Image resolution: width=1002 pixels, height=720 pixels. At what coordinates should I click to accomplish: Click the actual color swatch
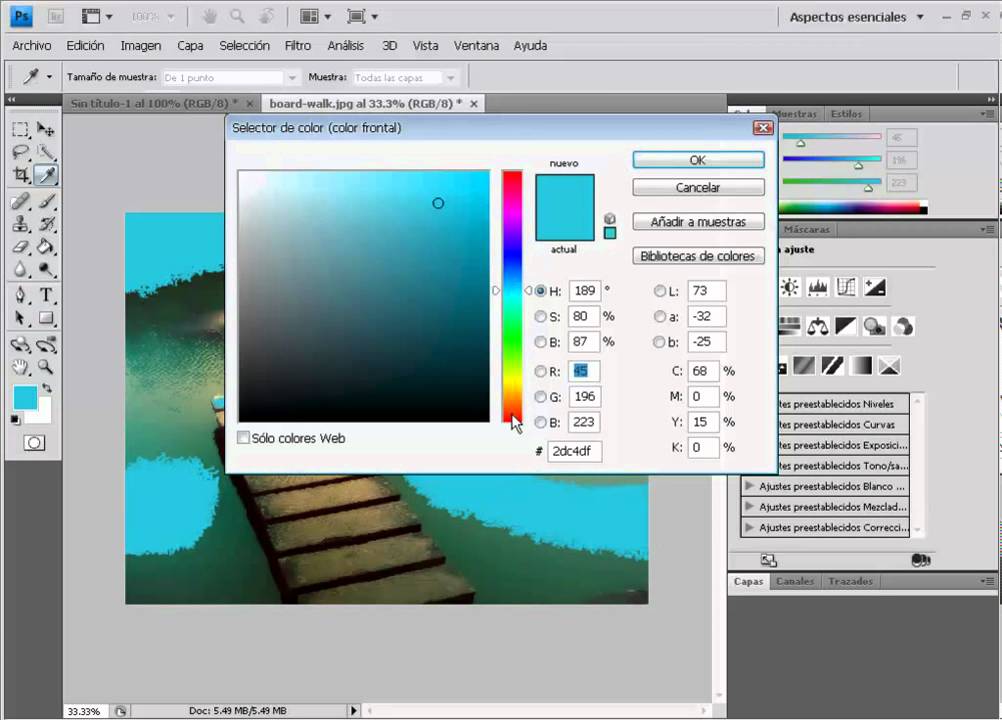[x=565, y=224]
